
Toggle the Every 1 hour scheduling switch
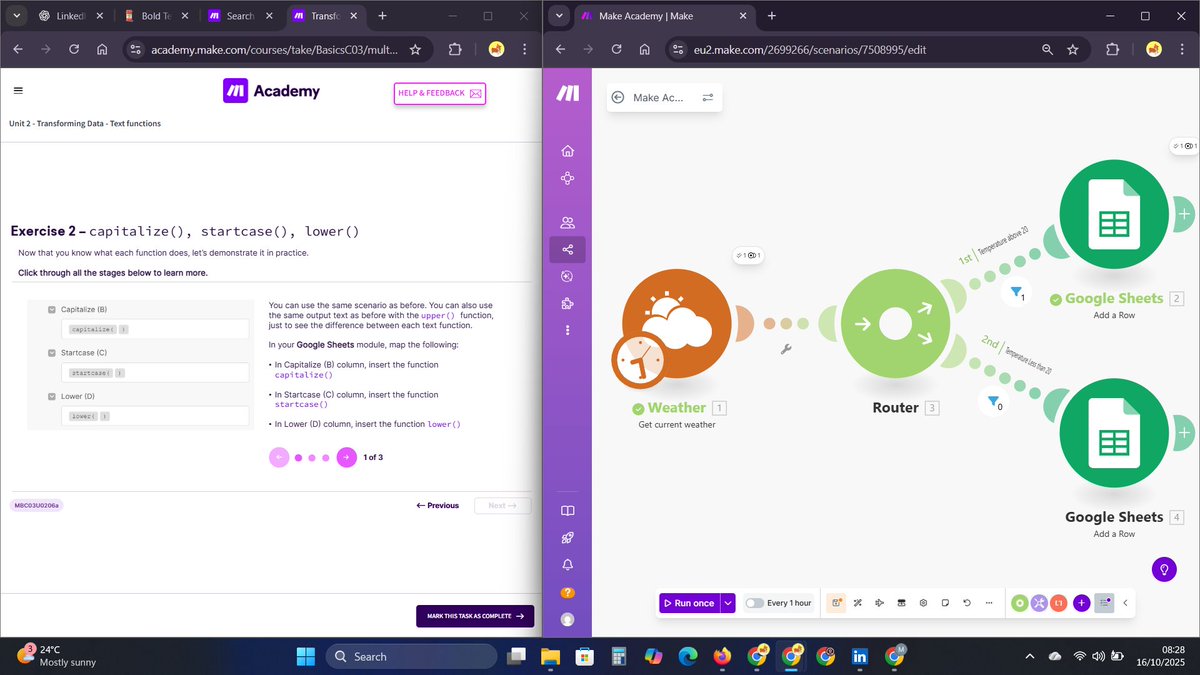point(754,603)
